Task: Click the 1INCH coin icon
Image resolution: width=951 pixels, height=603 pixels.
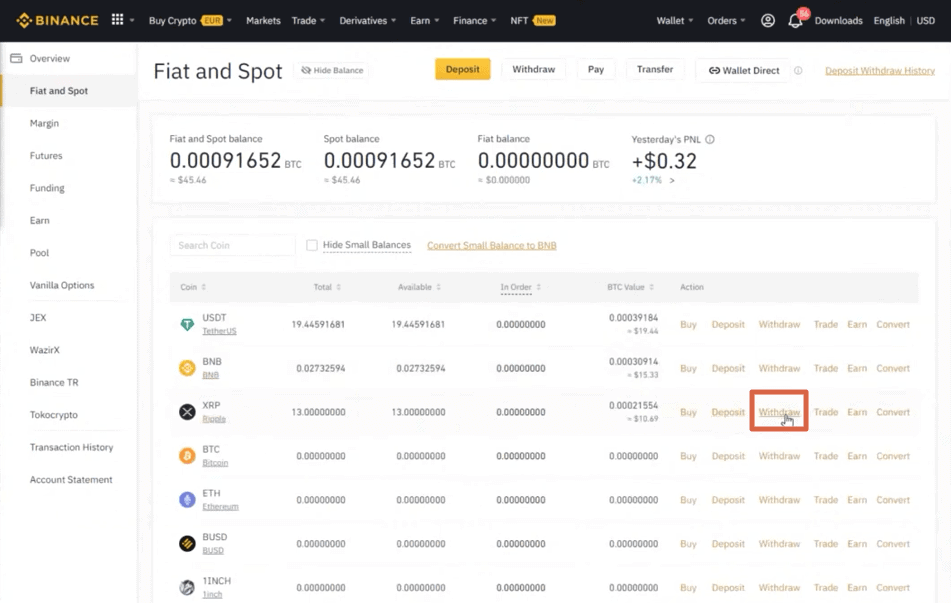Action: [x=187, y=587]
